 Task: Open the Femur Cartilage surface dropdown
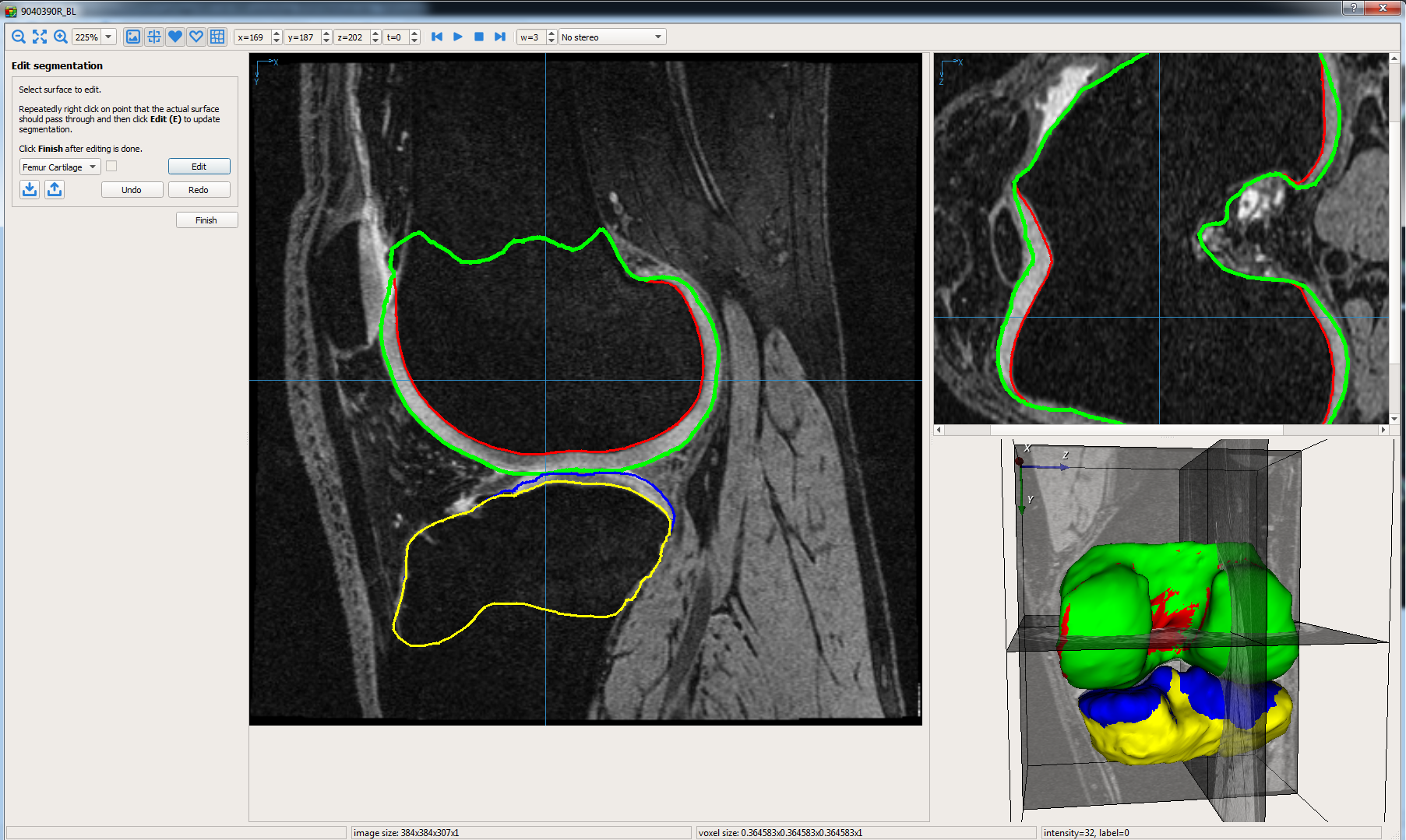coord(60,167)
